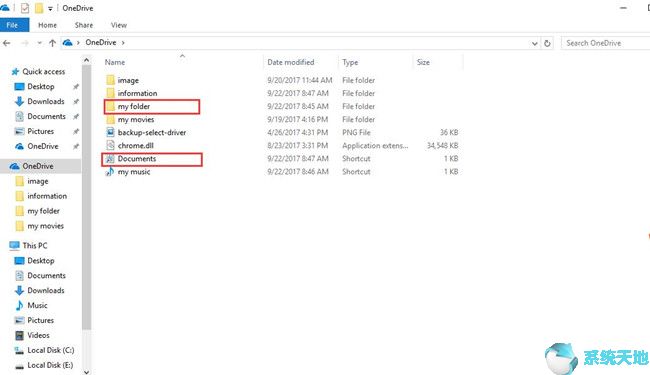Screen dimensions: 650x375
Task: Select the my music shortcut icon
Action: [x=109, y=172]
